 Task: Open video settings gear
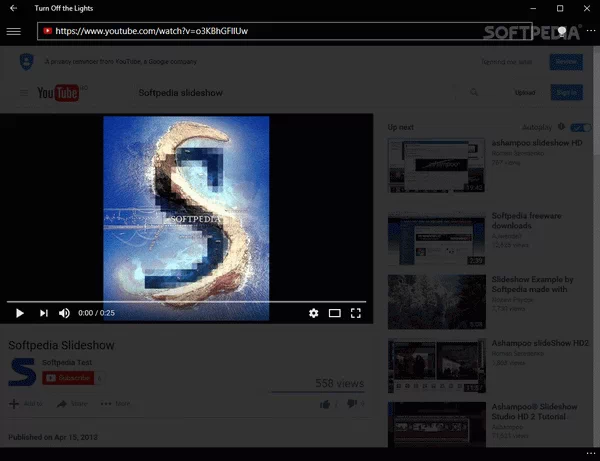pos(313,313)
